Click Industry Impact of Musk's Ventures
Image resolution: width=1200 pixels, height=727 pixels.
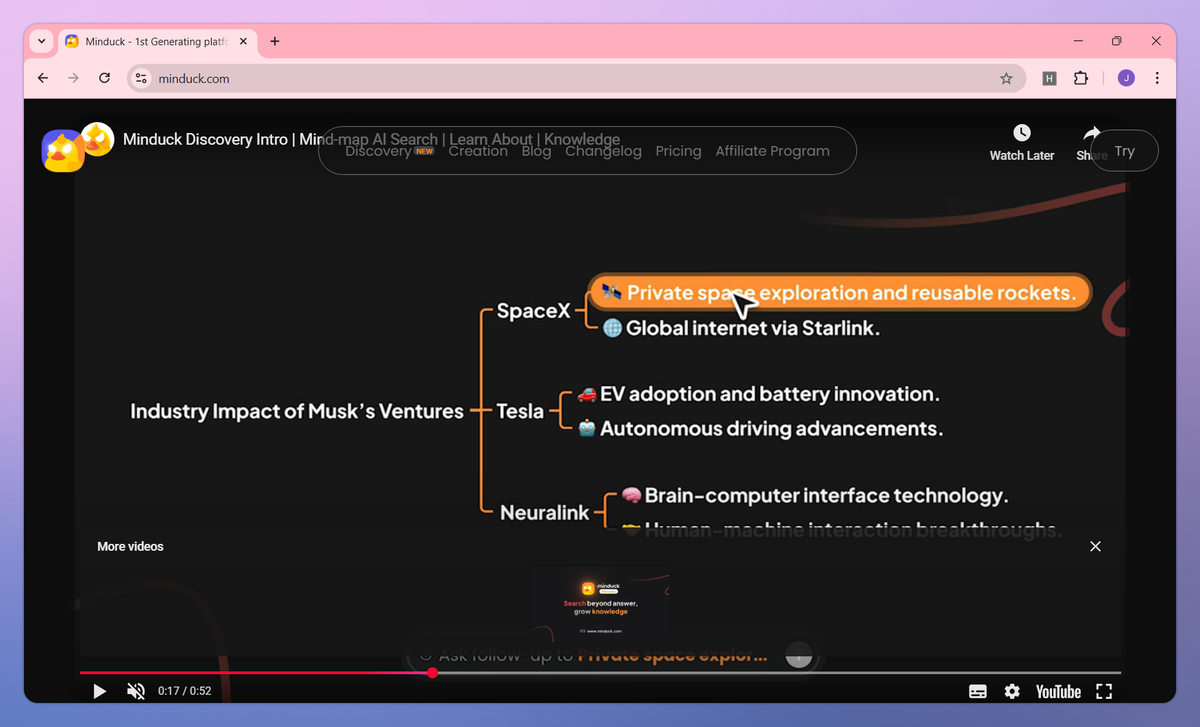pos(297,411)
